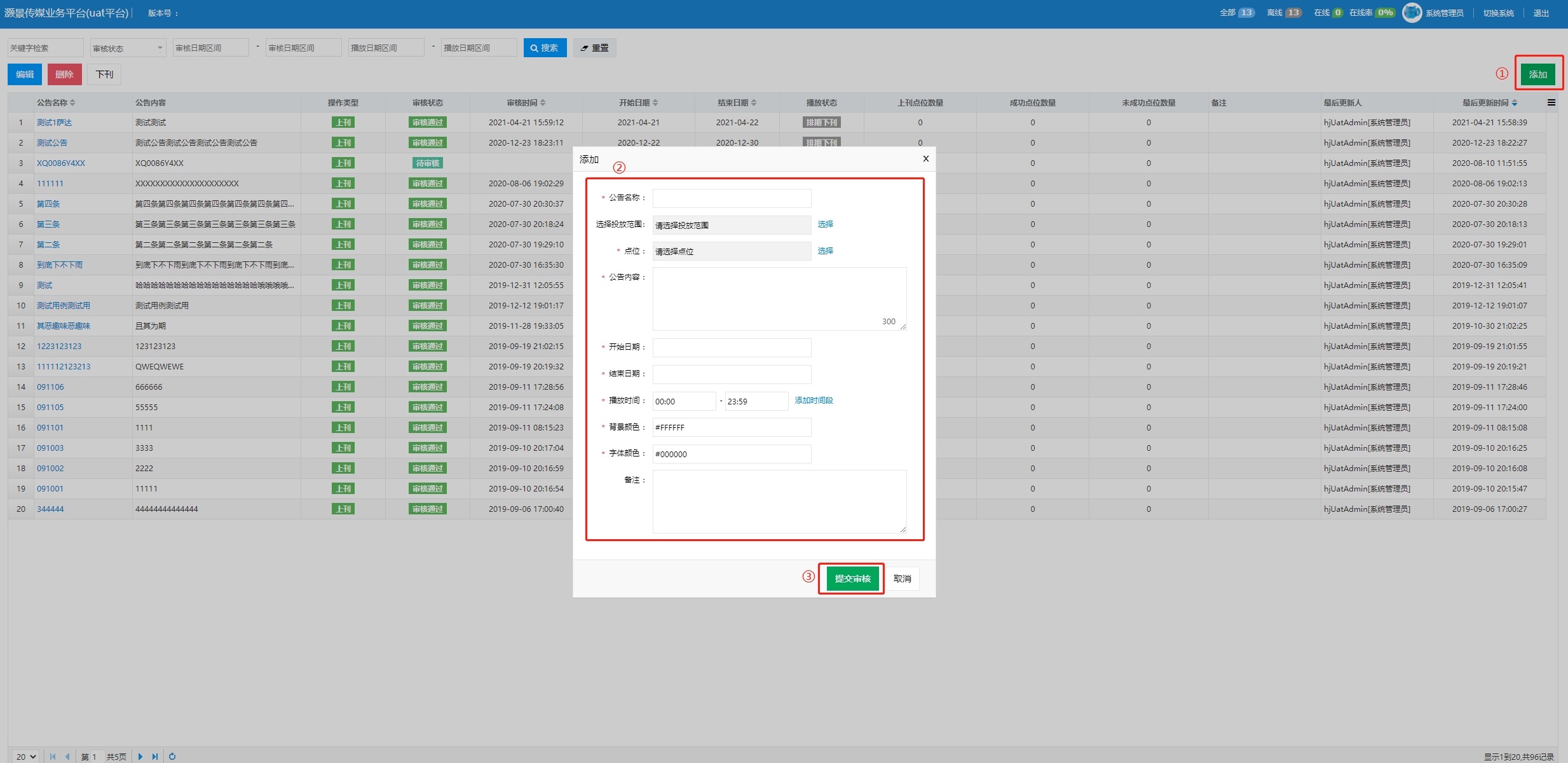Screen dimensions: 1568x763
Task: Expand the page size 20 dropdown
Action: point(26,757)
